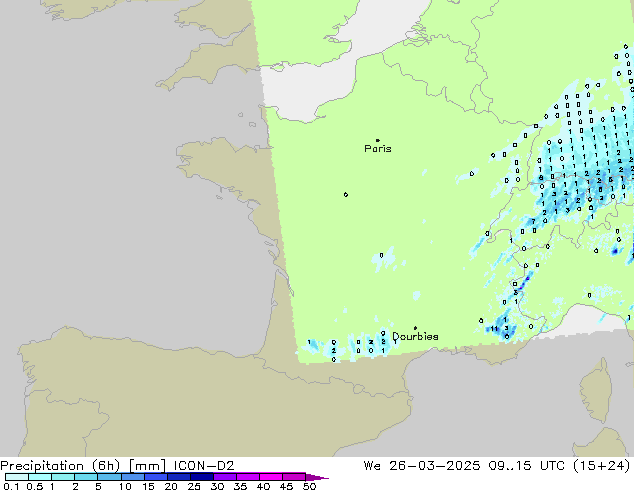Click the '10' legend value
Image resolution: width=634 pixels, height=490 pixels.
pyautogui.click(x=125, y=486)
